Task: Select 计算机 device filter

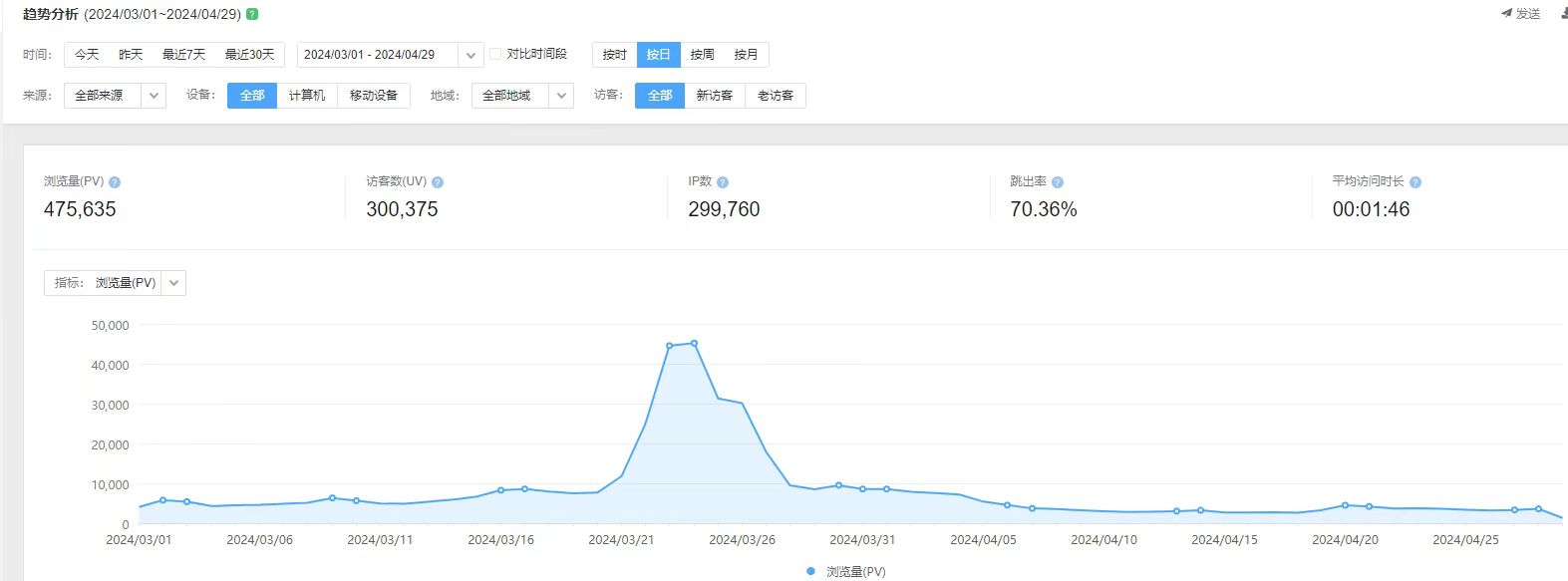Action: tap(307, 96)
